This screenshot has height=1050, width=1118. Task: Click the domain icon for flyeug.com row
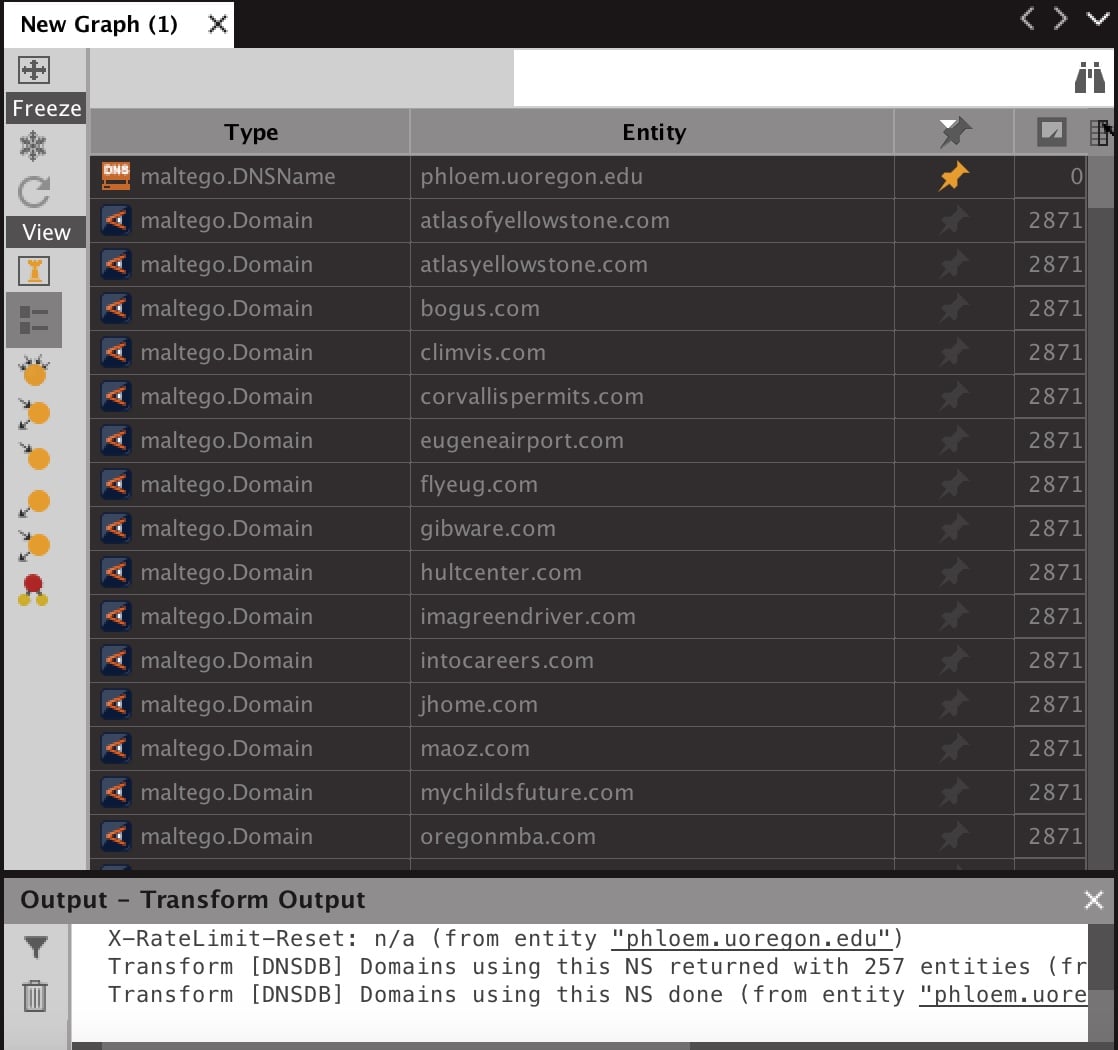[116, 484]
